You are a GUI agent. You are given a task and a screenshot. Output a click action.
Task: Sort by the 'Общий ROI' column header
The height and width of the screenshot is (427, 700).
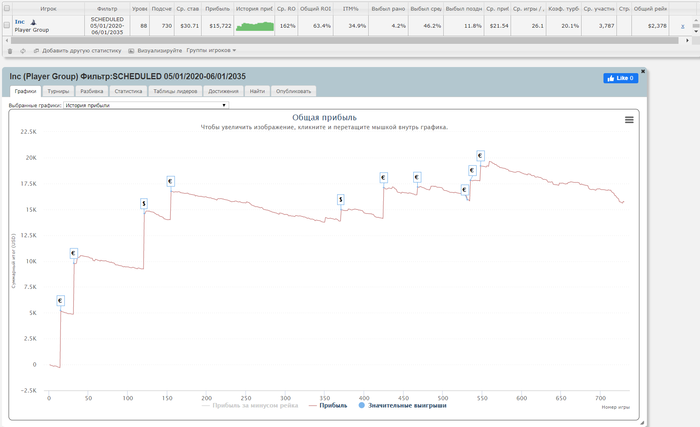pyautogui.click(x=315, y=8)
